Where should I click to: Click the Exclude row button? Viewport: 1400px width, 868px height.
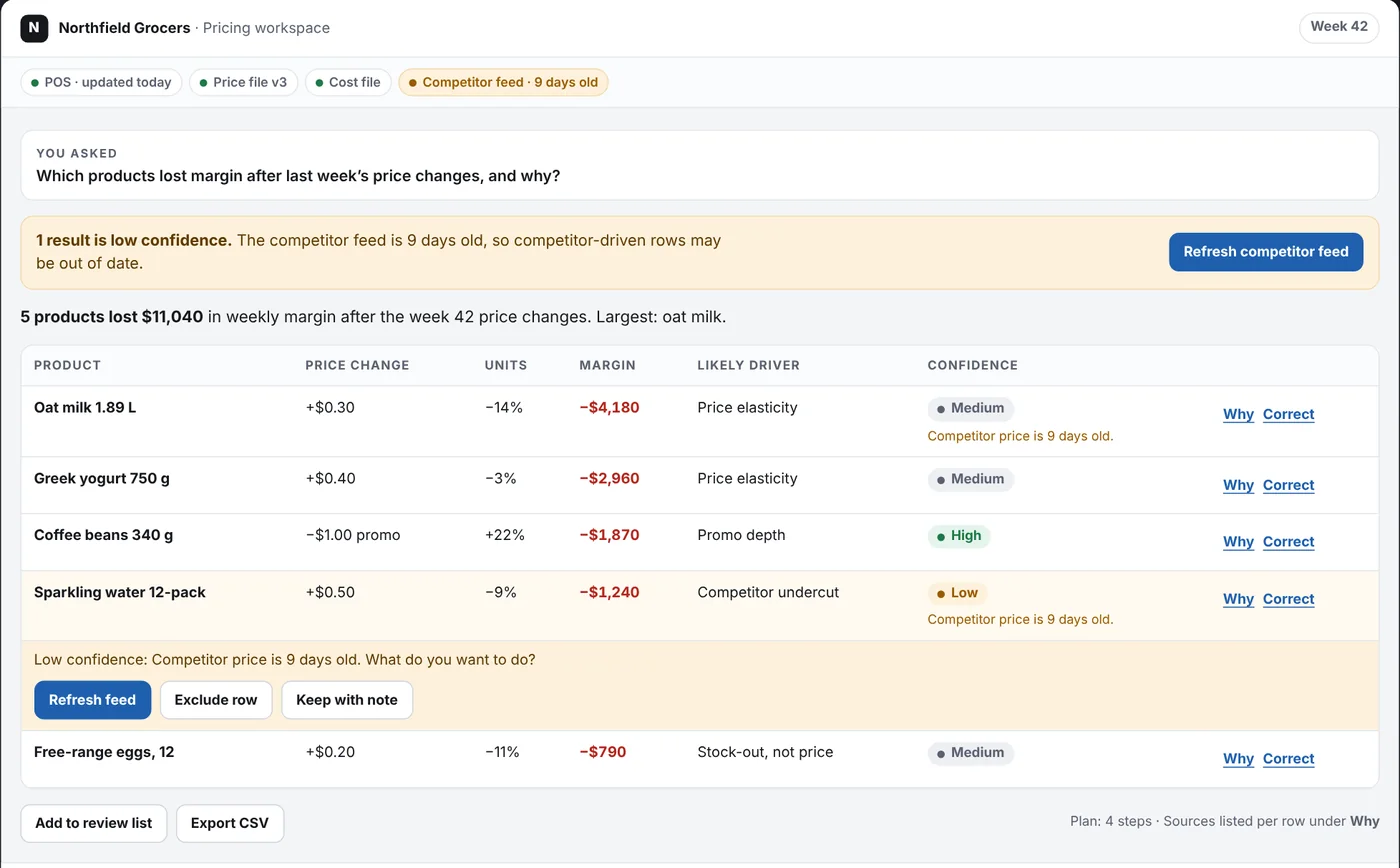(x=216, y=700)
